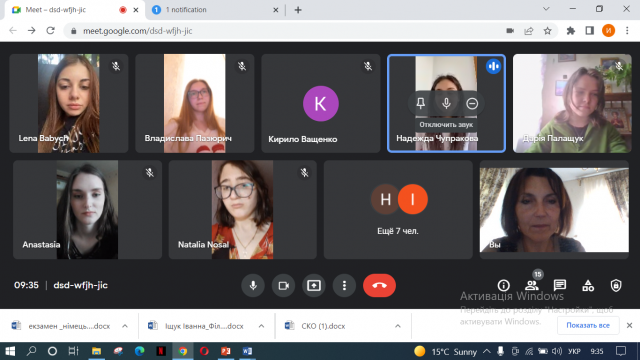Viewport: 640px width, 360px height.
Task: Expand options for Іщук Іванна download
Action: coord(261,326)
